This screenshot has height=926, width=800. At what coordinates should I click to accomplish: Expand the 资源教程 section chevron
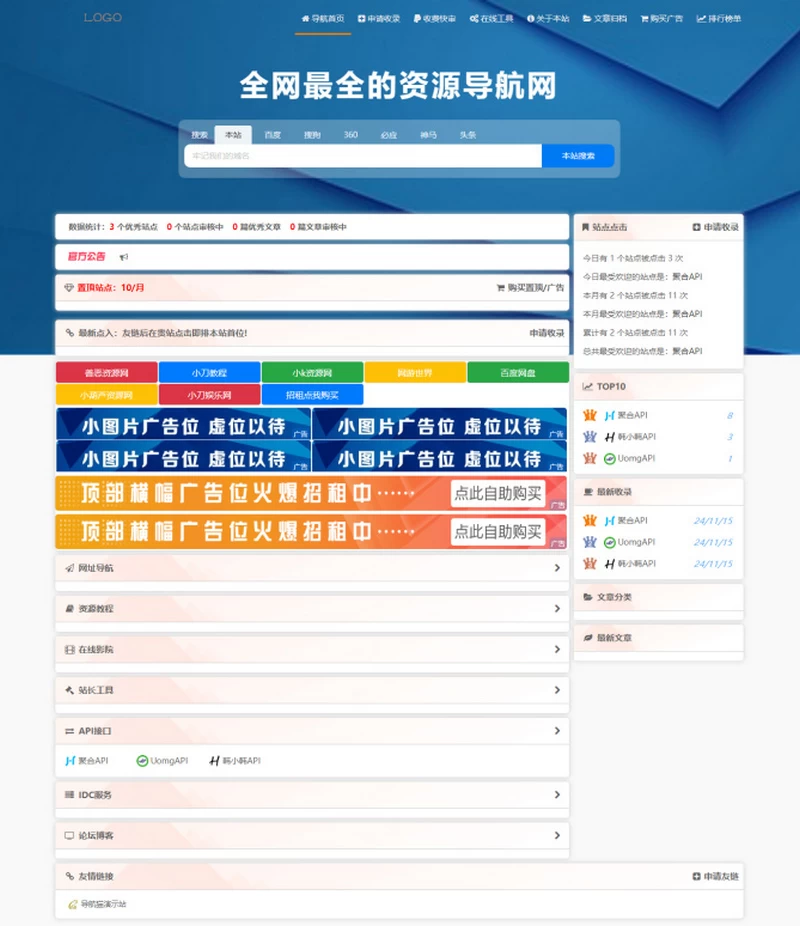click(558, 608)
